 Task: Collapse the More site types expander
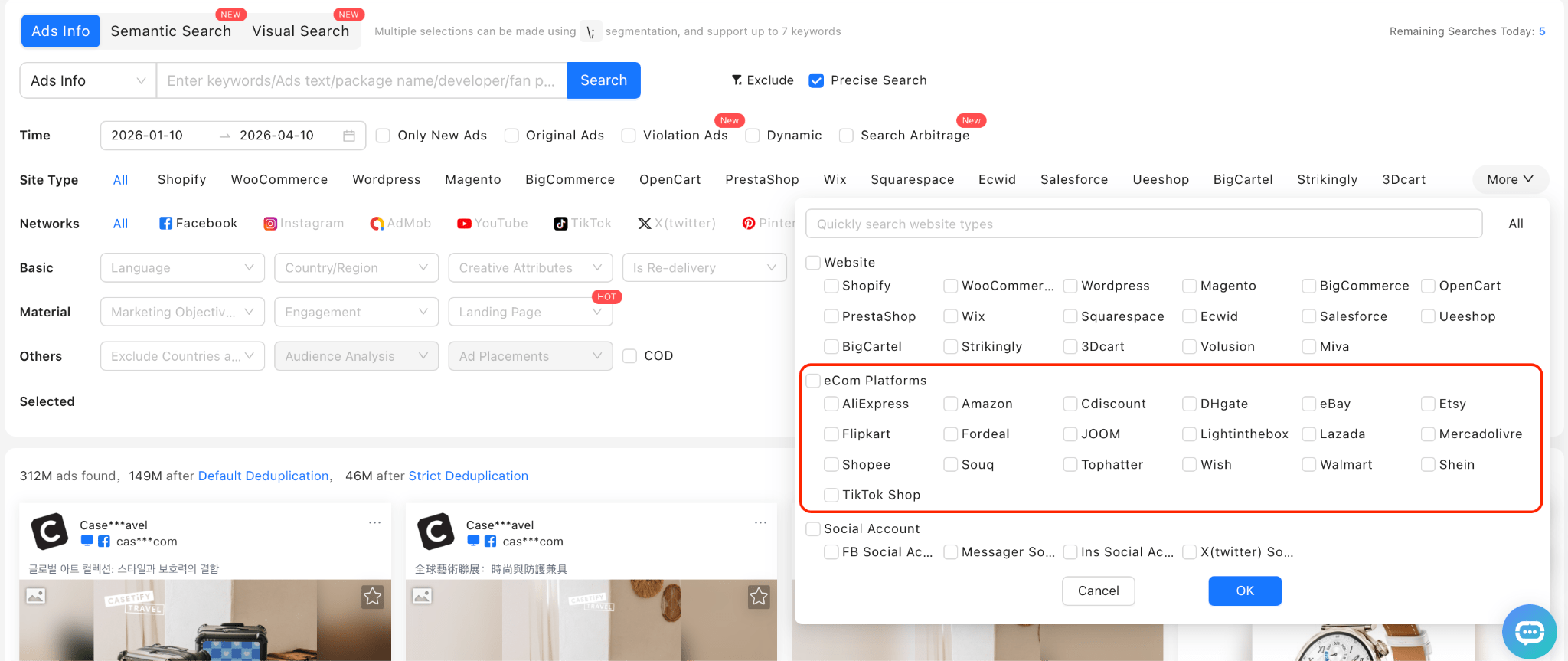pos(1511,179)
